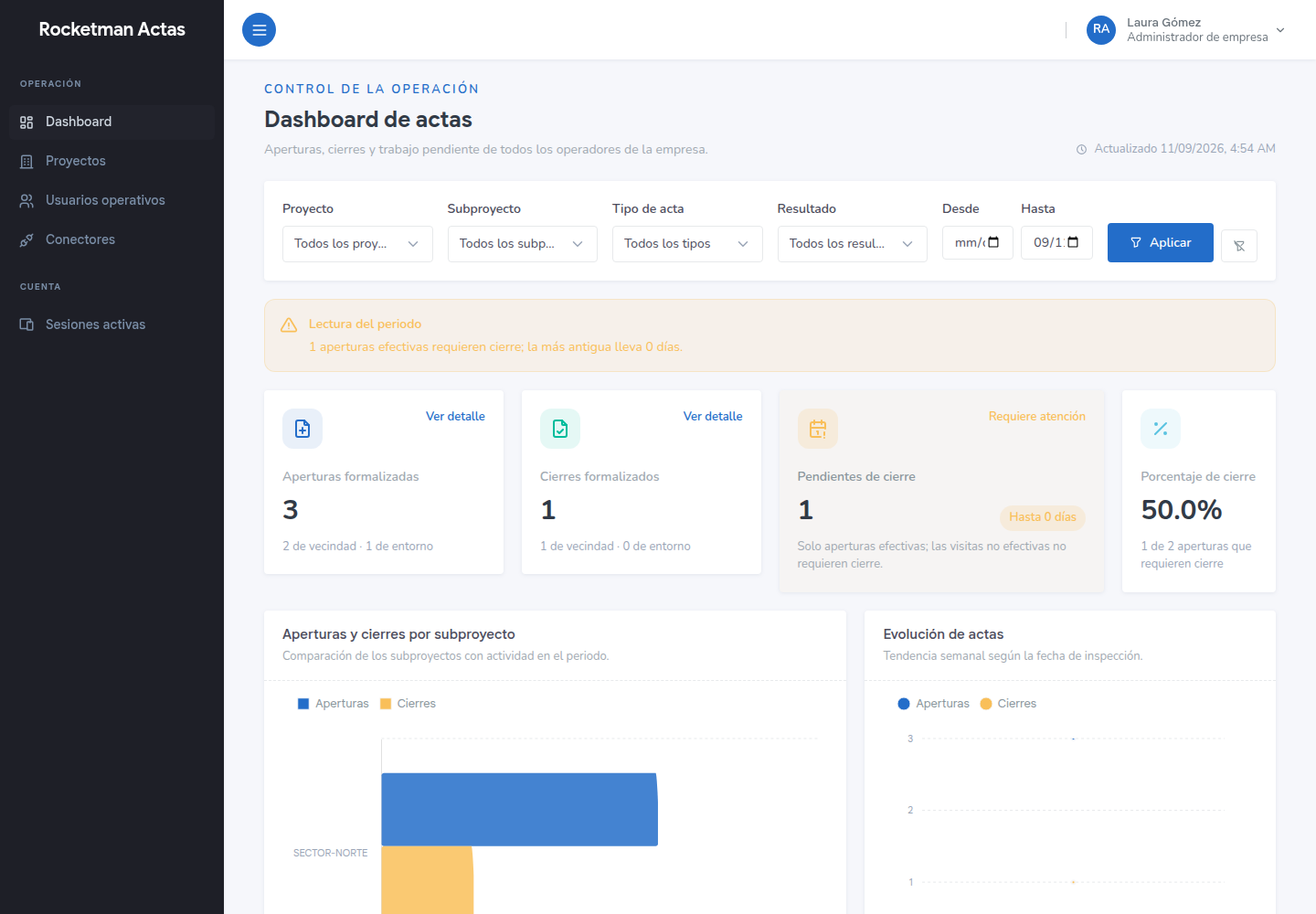
Task: Toggle Cierres legend in Evolución chart
Action: tap(1008, 704)
